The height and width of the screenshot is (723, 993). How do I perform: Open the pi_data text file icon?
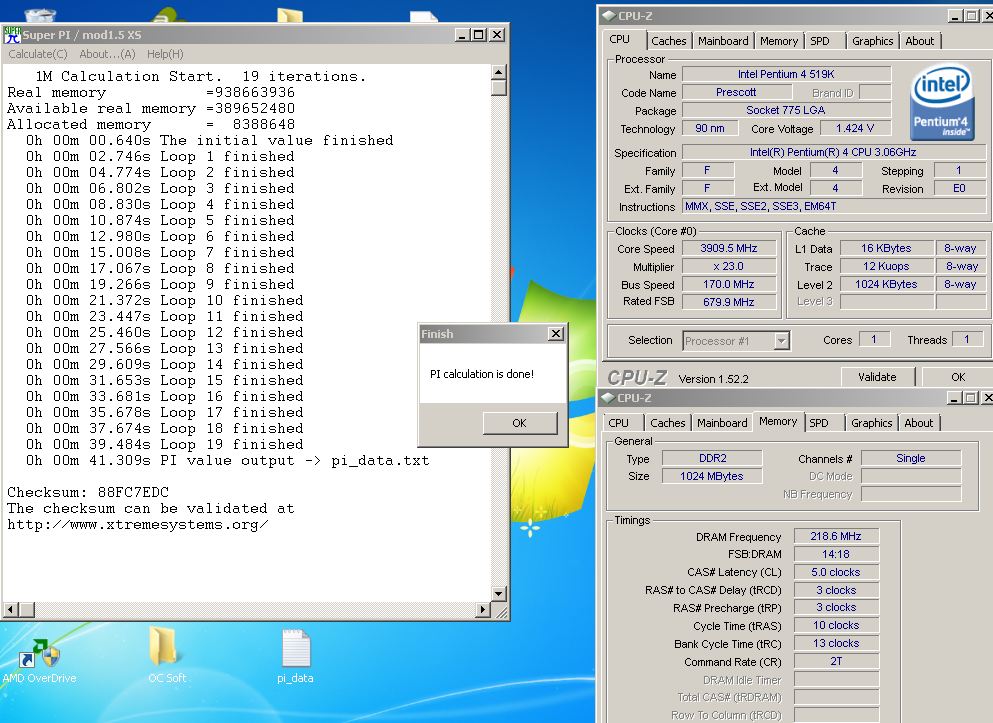pos(295,657)
